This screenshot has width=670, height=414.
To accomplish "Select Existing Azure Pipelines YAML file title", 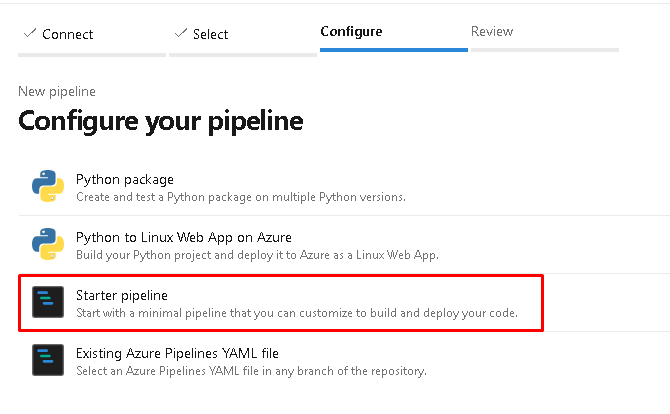I will (177, 353).
